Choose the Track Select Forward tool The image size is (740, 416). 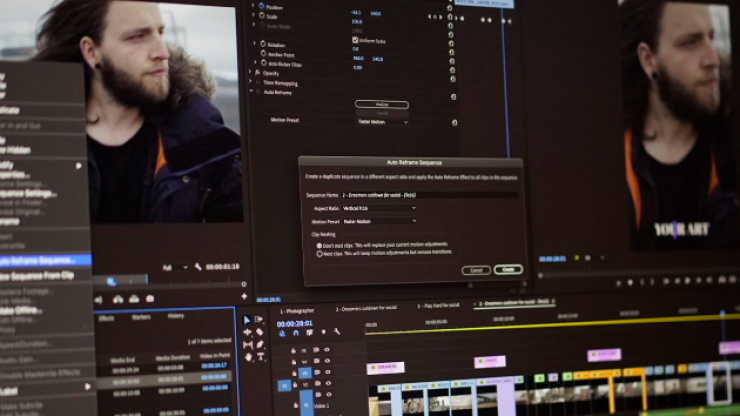pos(259,320)
